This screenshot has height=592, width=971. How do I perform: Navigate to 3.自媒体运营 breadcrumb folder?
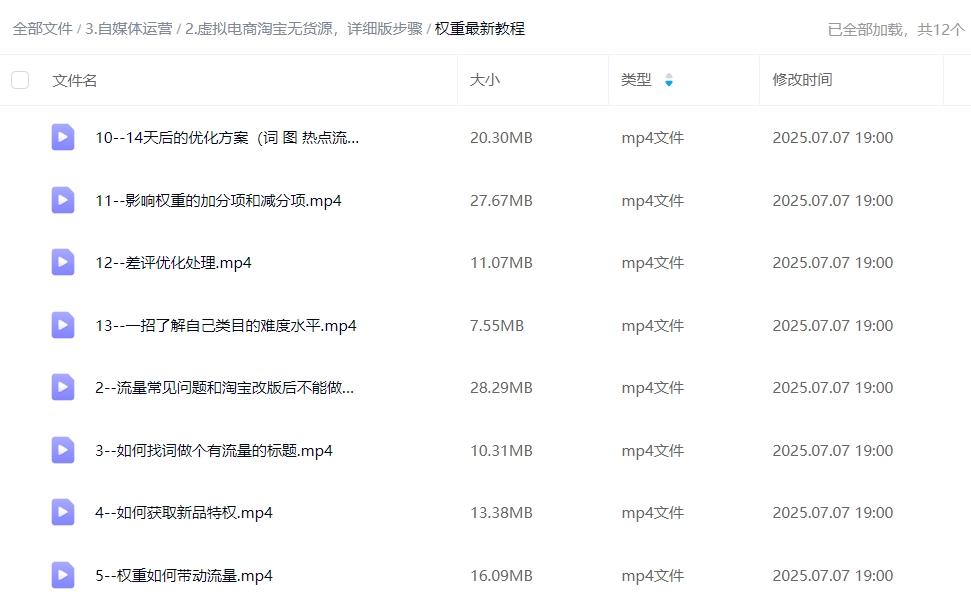(128, 29)
